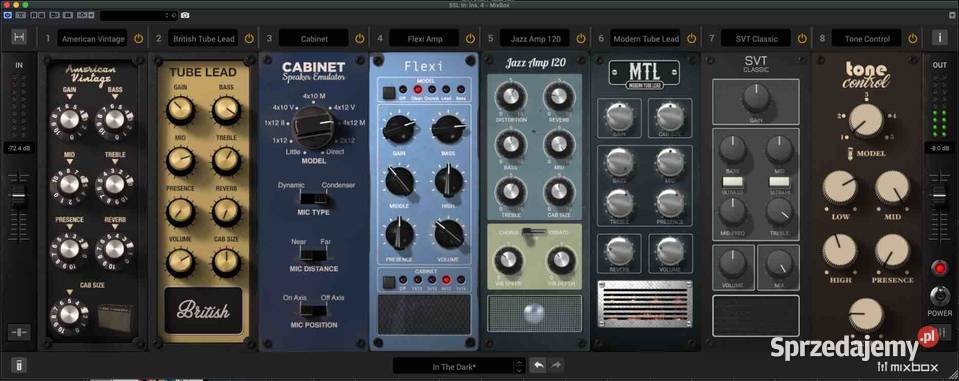The height and width of the screenshot is (381, 959).
Task: Select the Clean model LED on Flexi
Action: (417, 90)
